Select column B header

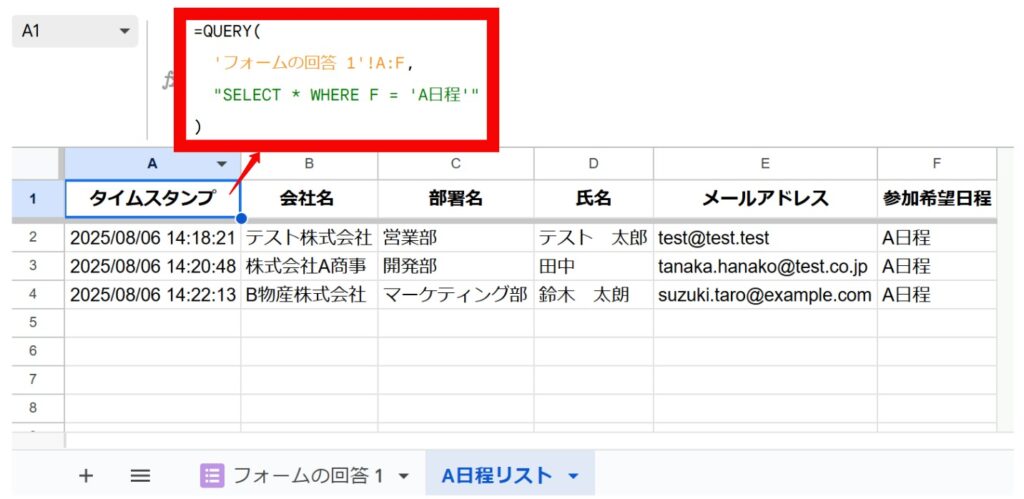click(x=309, y=164)
